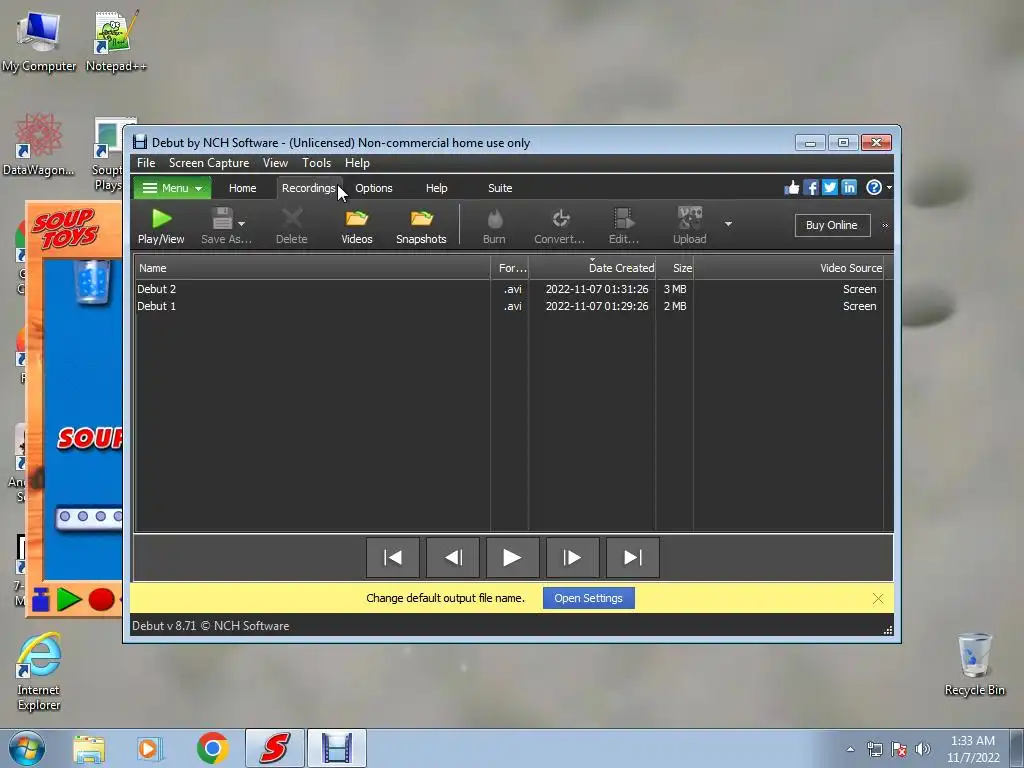Open the Help tab in the ribbon
Viewport: 1024px width, 768px height.
click(436, 188)
